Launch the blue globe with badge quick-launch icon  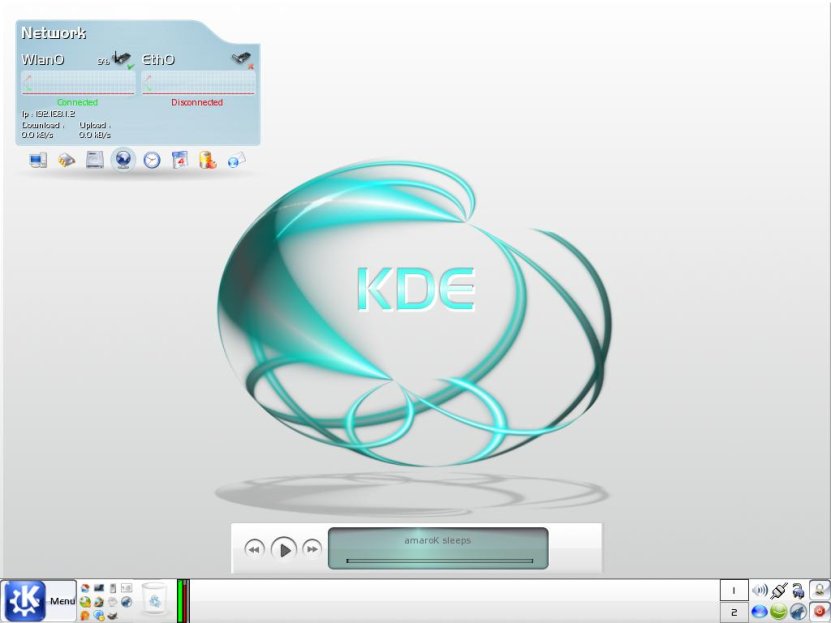point(99,616)
